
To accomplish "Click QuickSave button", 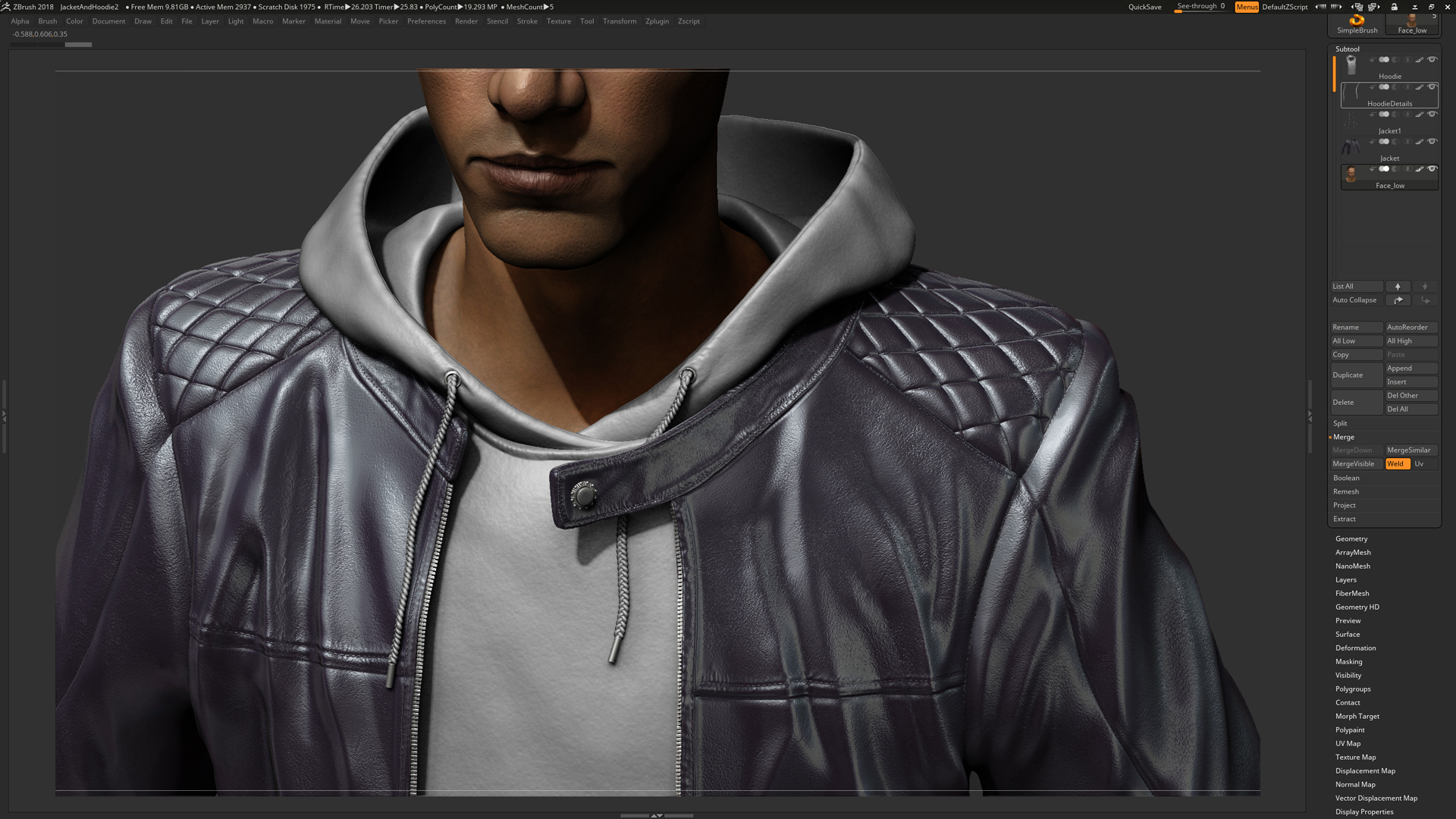I will (1144, 7).
